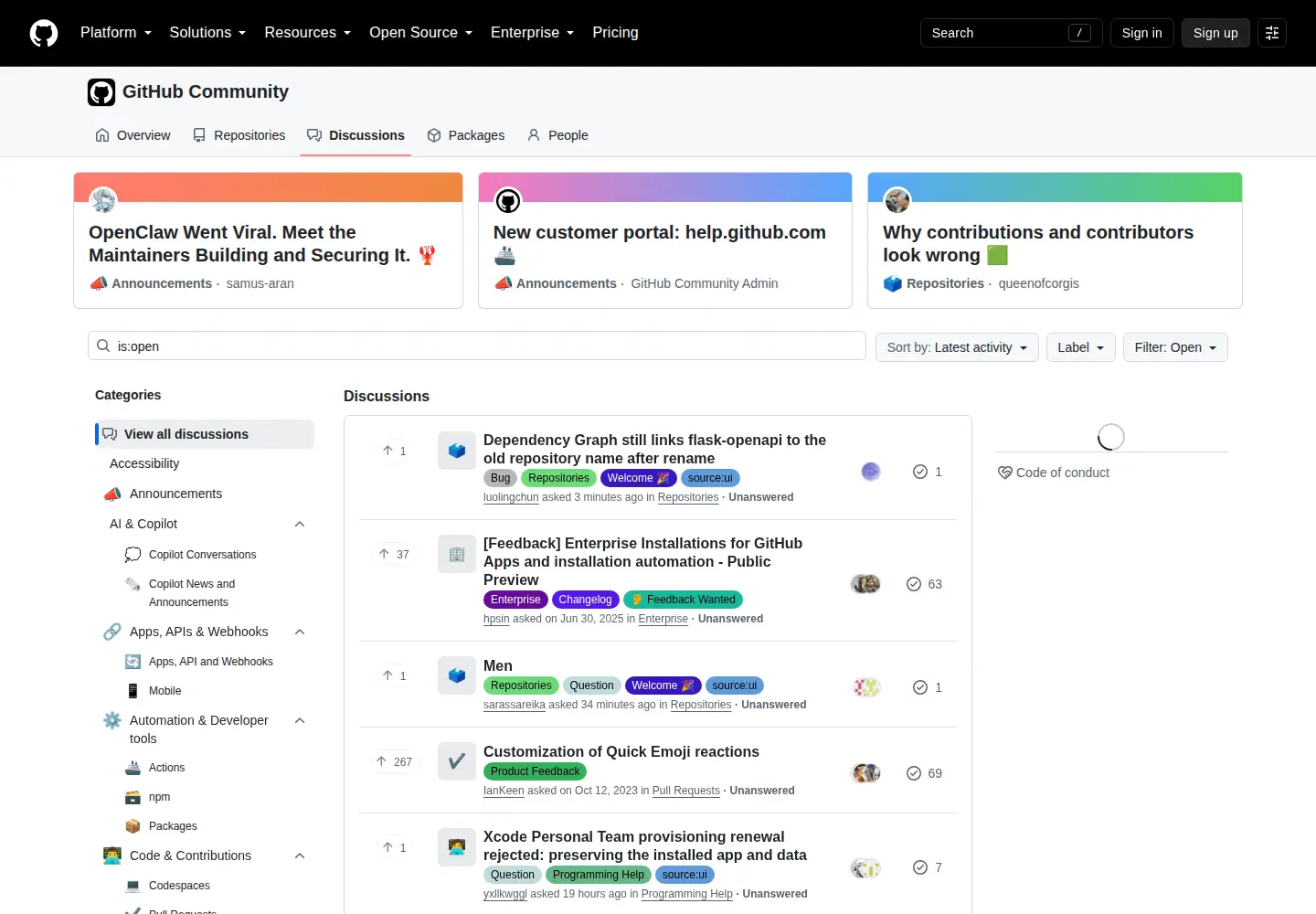Upvote the Enterprise Installations feedback discussion
The width and height of the screenshot is (1316, 914).
[394, 554]
